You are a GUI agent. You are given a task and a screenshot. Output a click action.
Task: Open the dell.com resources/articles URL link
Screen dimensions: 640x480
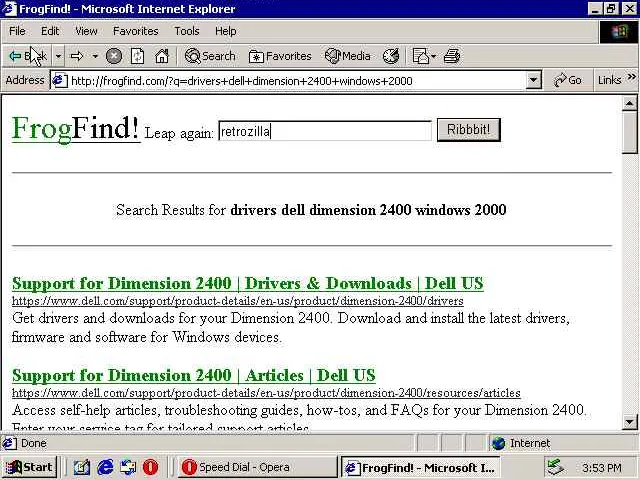pos(266,393)
